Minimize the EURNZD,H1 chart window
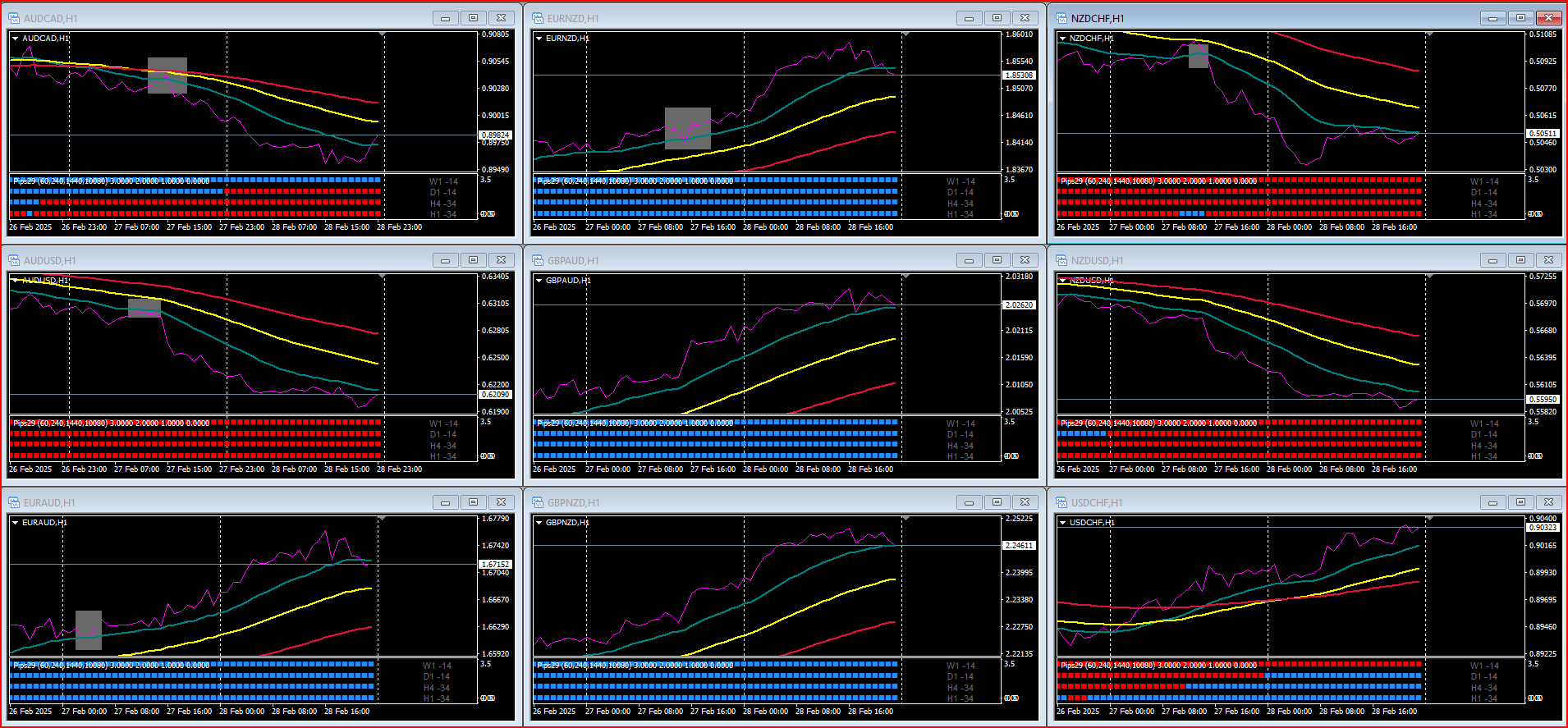The height and width of the screenshot is (728, 1568). pyautogui.click(x=969, y=18)
